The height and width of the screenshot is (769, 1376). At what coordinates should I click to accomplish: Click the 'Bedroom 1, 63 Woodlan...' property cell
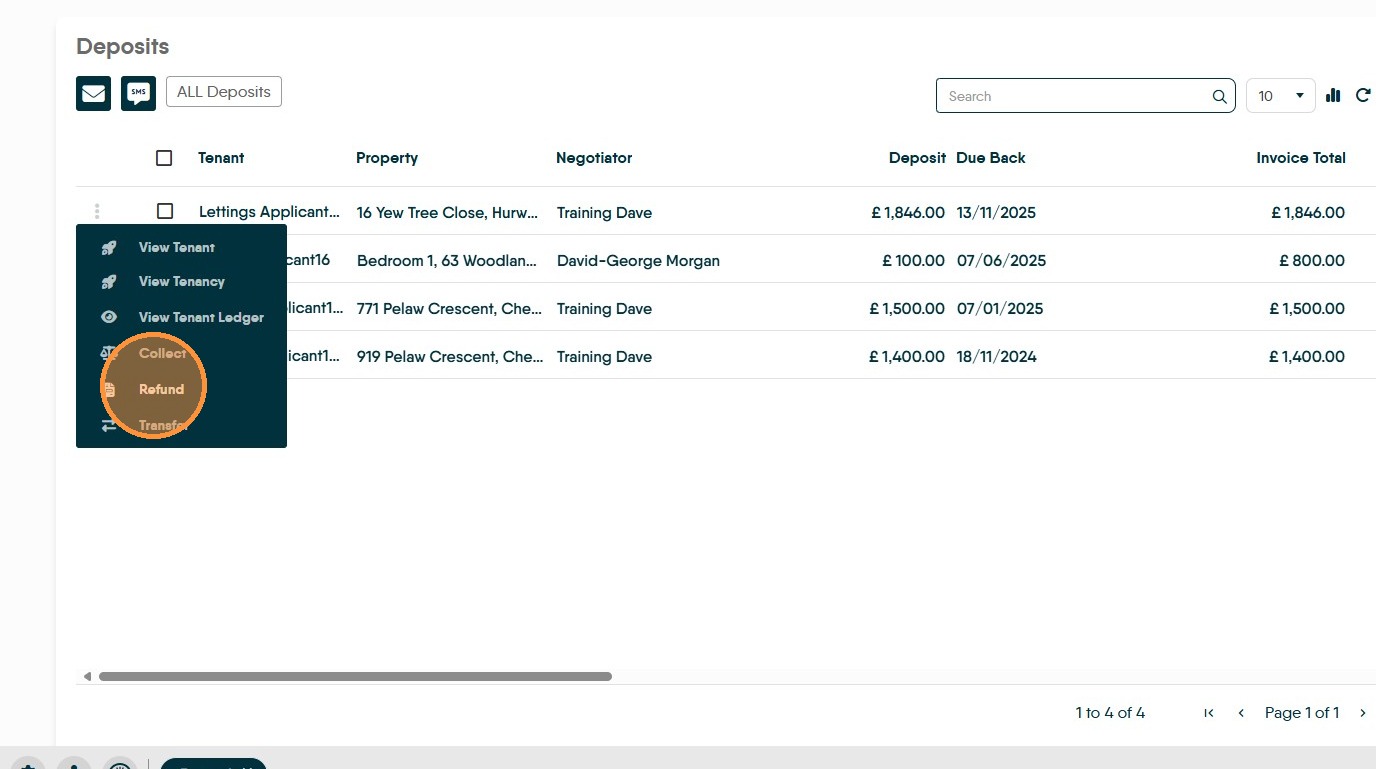(448, 261)
